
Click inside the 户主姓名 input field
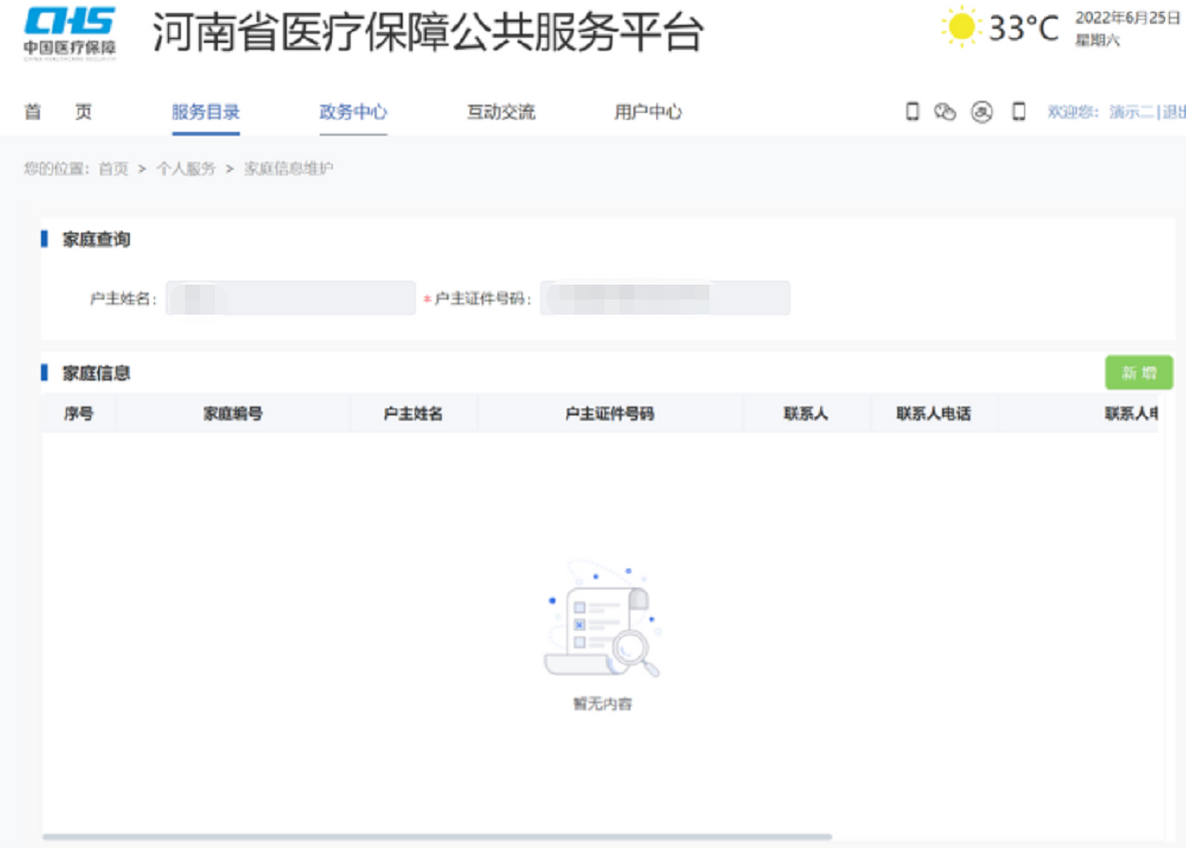click(x=290, y=298)
